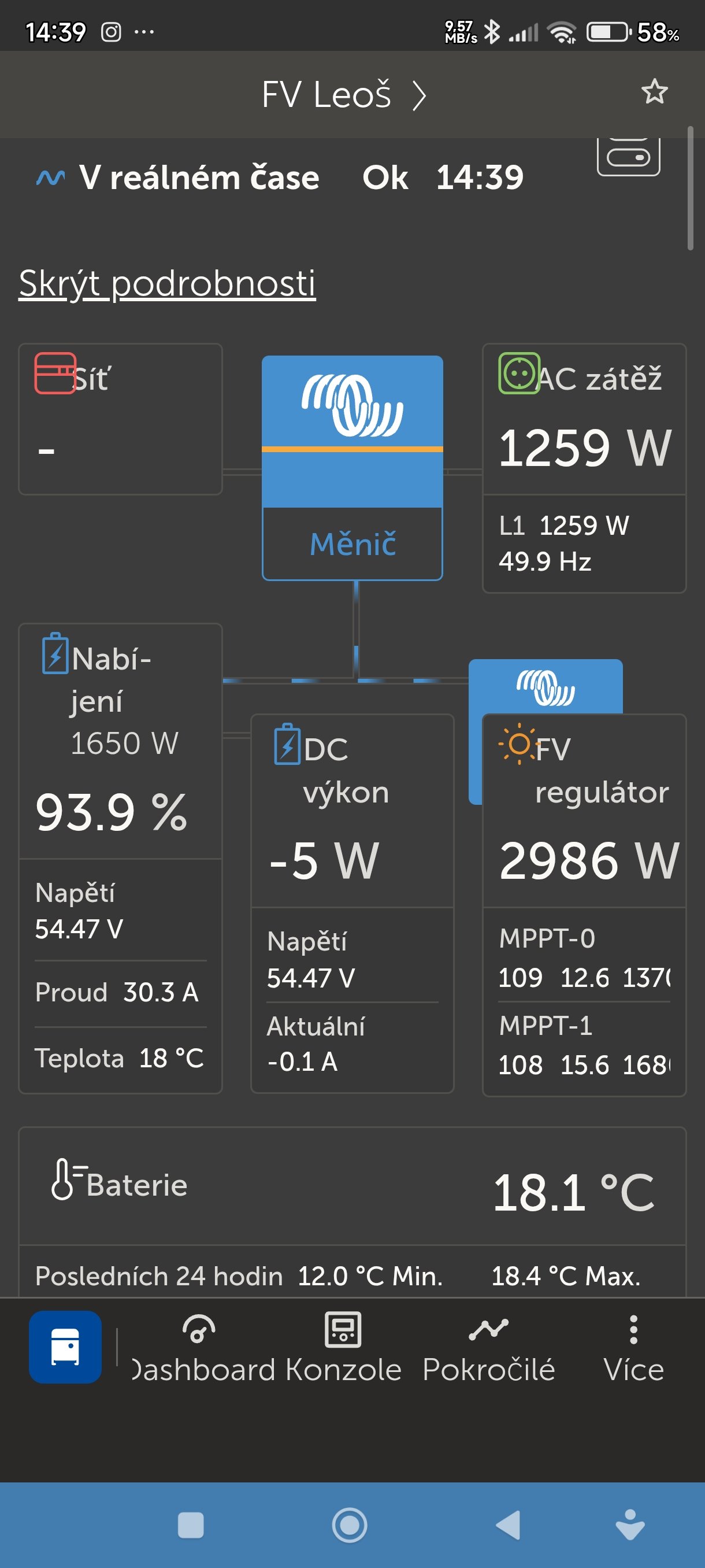Tap the Android home button

pyautogui.click(x=350, y=1525)
